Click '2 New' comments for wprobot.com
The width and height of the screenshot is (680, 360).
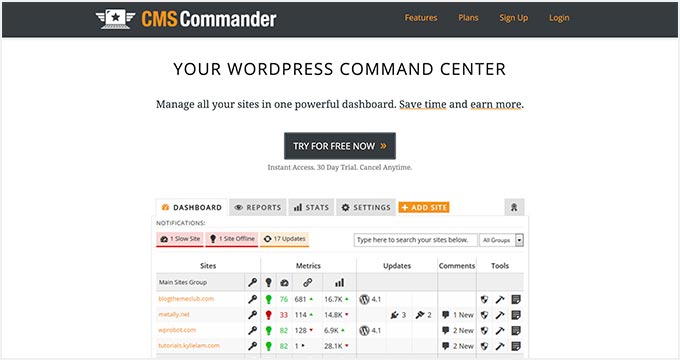463,331
